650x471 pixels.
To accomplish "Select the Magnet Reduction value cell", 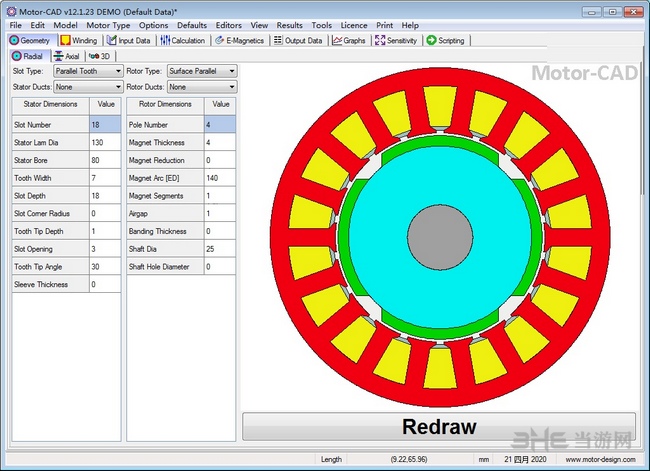I will (220, 160).
